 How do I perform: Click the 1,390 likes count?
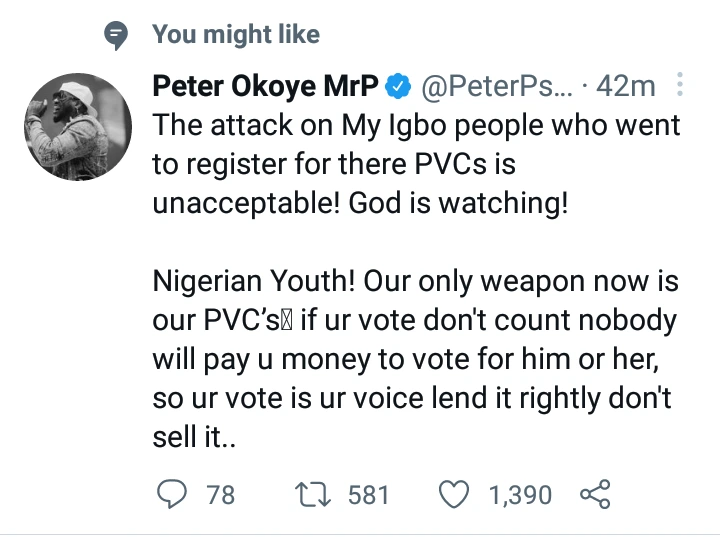519,494
